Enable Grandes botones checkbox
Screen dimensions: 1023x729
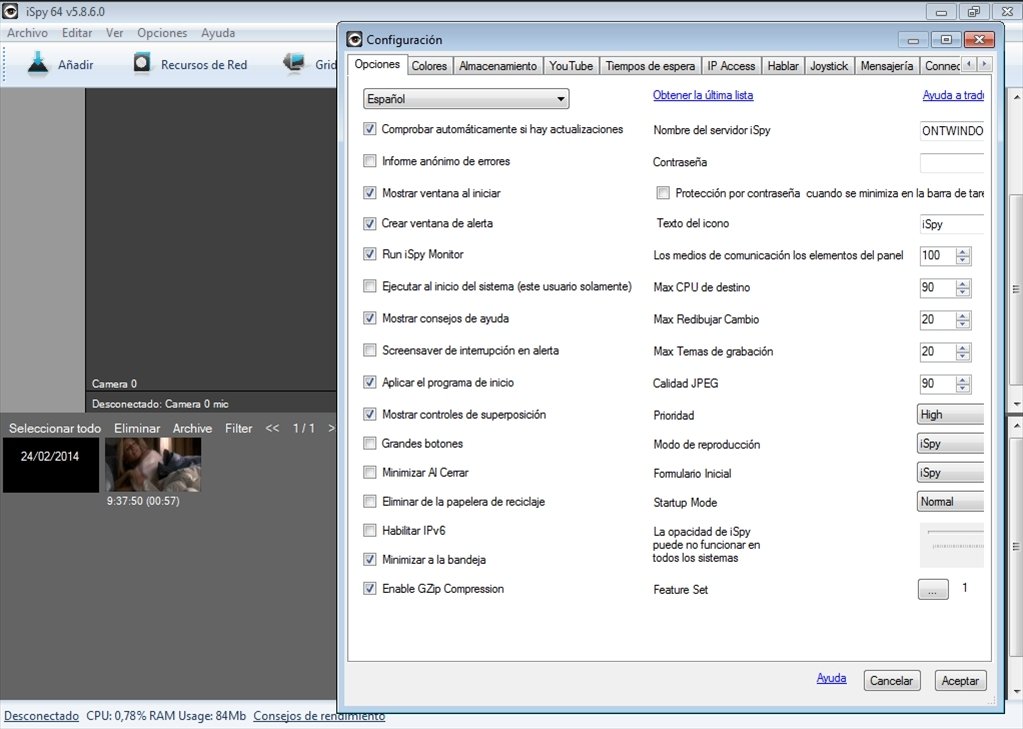point(370,443)
